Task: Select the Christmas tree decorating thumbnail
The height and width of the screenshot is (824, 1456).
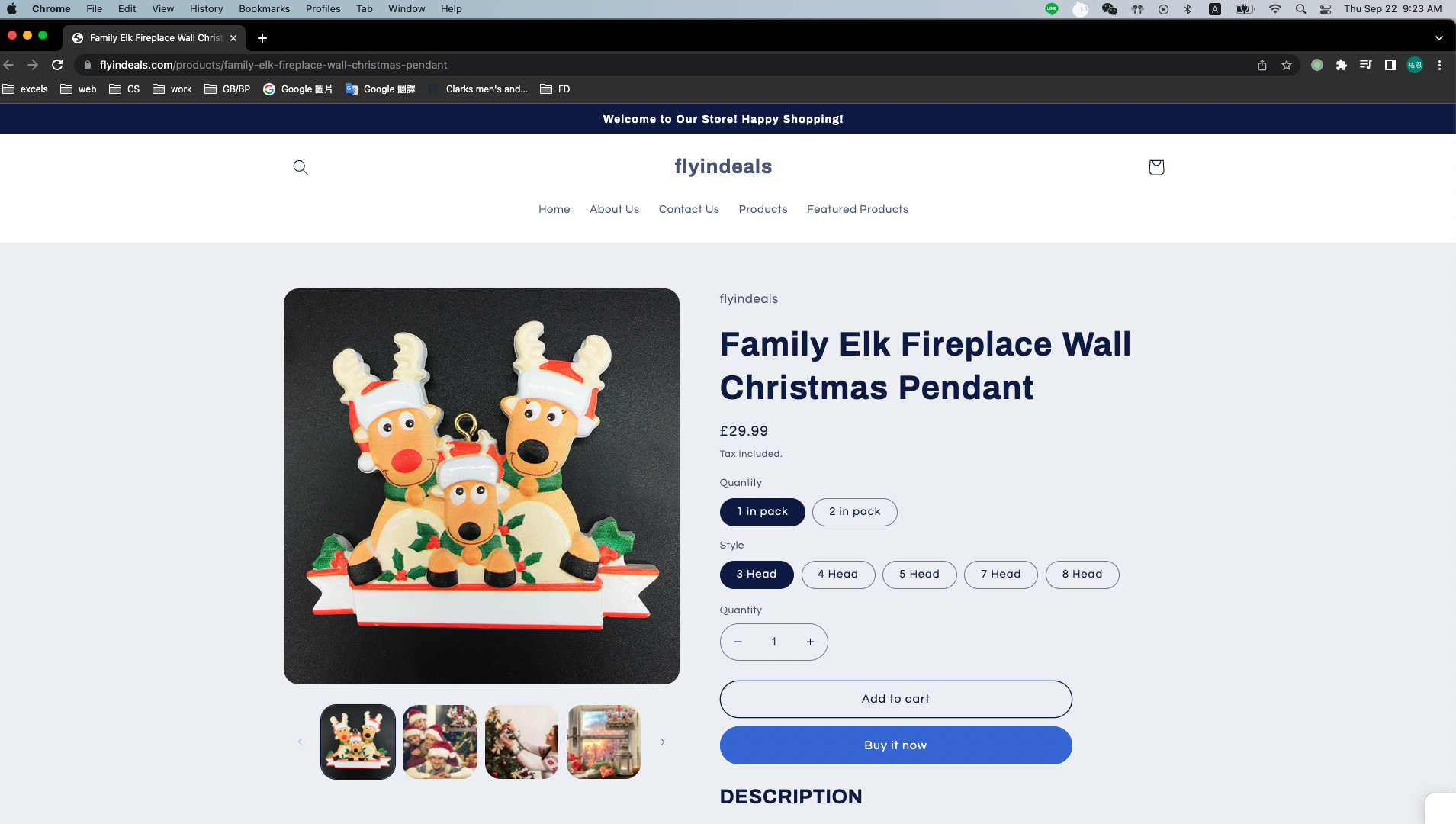Action: click(x=522, y=742)
